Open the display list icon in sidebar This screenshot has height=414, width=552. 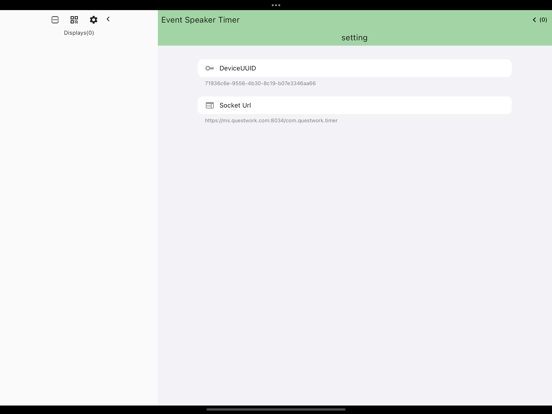[55, 20]
